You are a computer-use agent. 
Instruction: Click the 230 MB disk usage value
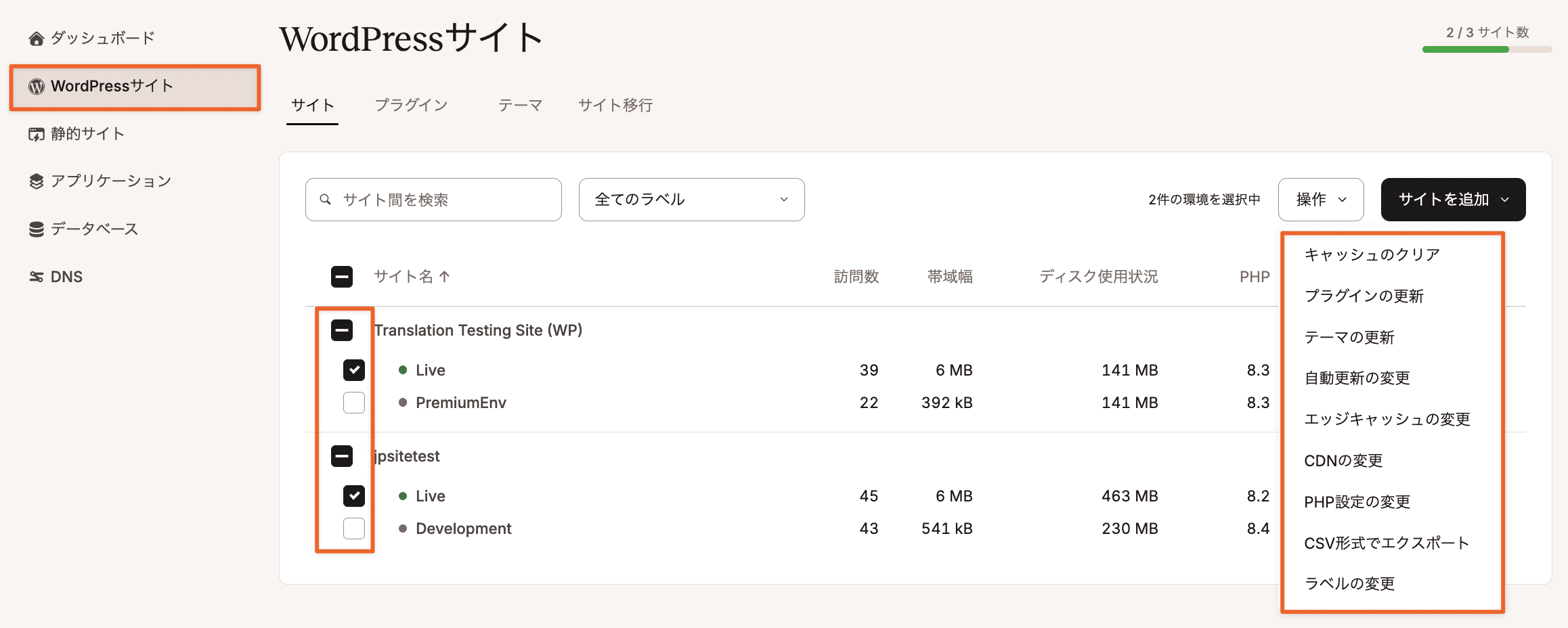[x=1130, y=529]
